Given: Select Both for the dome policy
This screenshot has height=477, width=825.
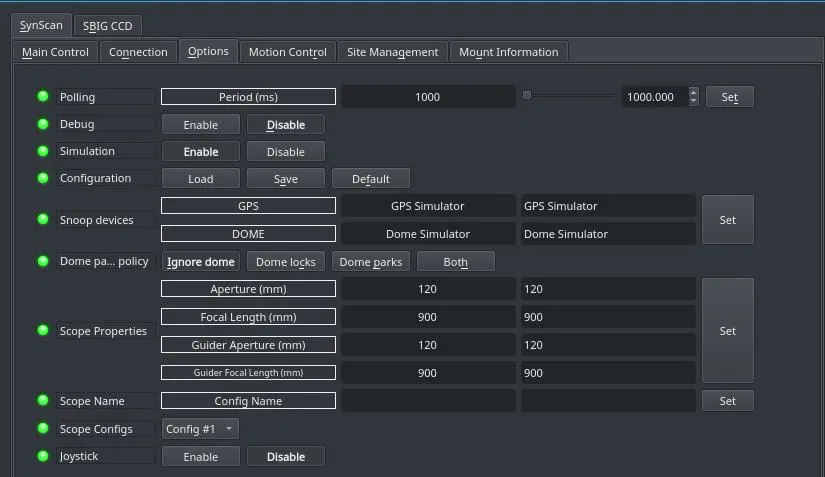Looking at the screenshot, I should point(456,261).
